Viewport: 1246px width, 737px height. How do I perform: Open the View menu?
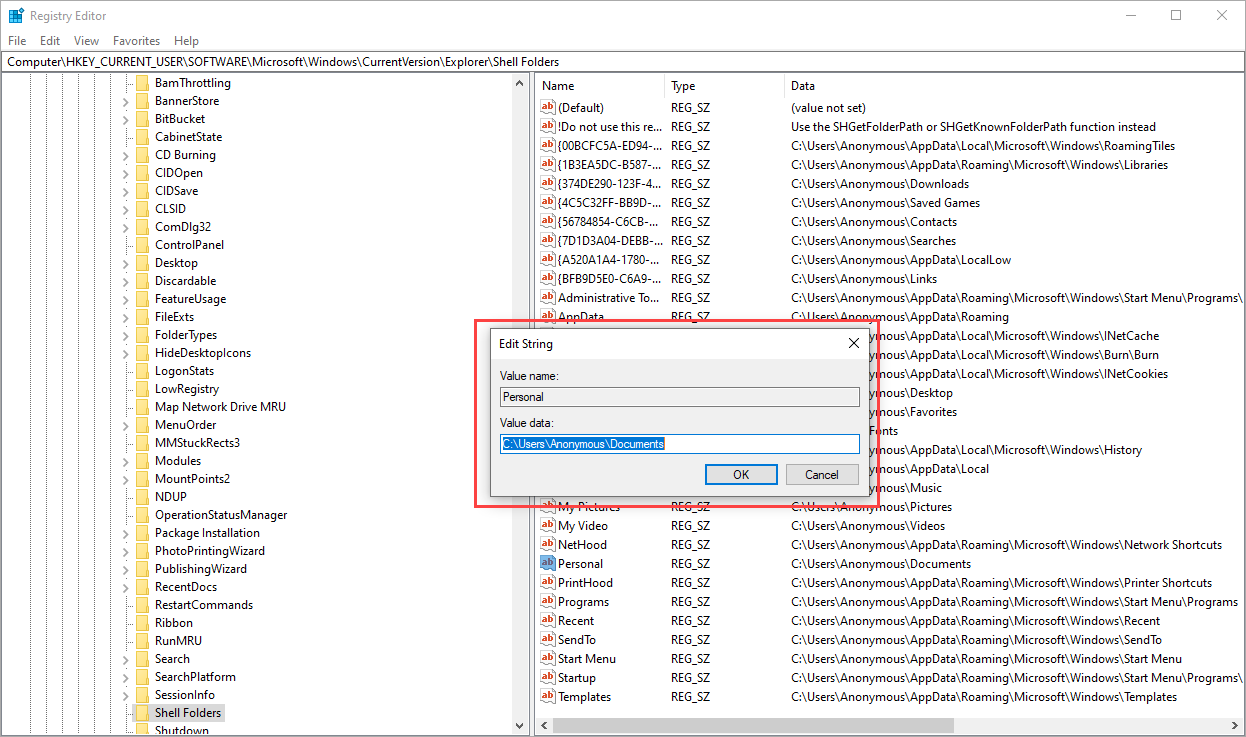(x=87, y=41)
